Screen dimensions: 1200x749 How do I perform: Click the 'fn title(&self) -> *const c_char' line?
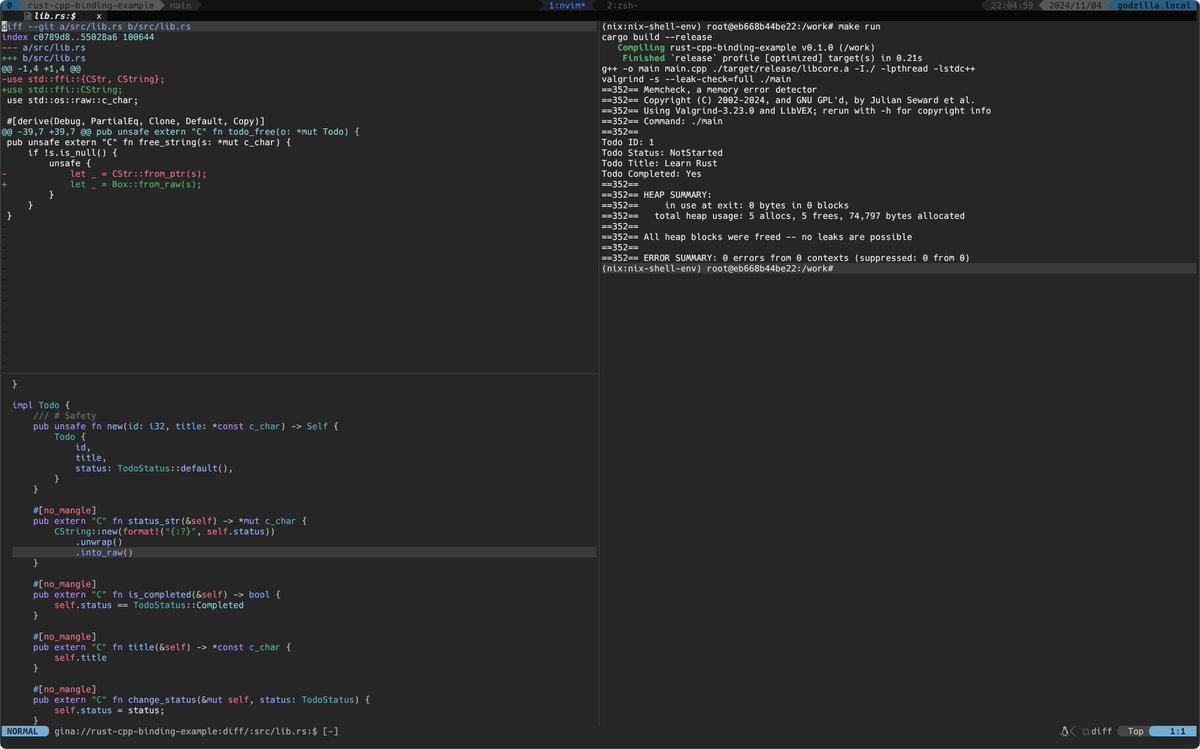162,647
